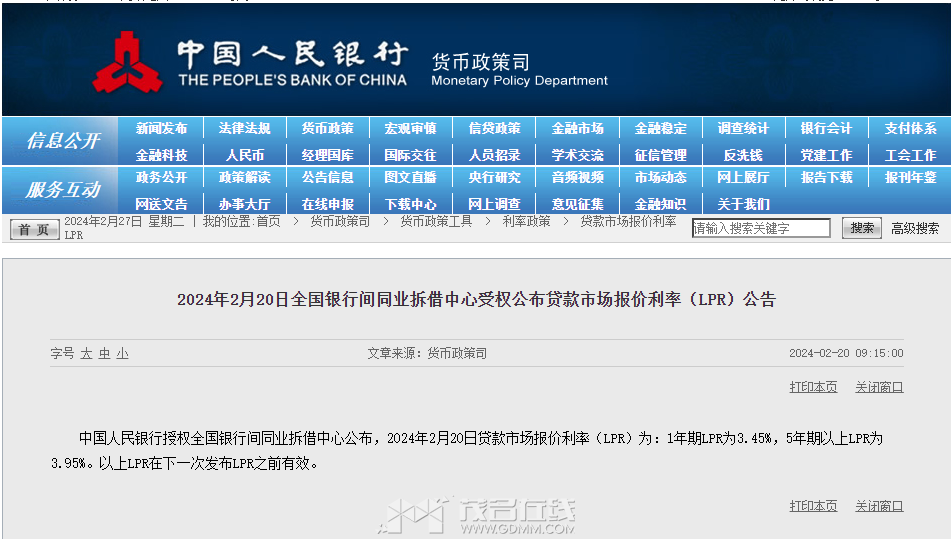Follow the 首页 breadcrumb after 我的位置

pyautogui.click(x=268, y=221)
